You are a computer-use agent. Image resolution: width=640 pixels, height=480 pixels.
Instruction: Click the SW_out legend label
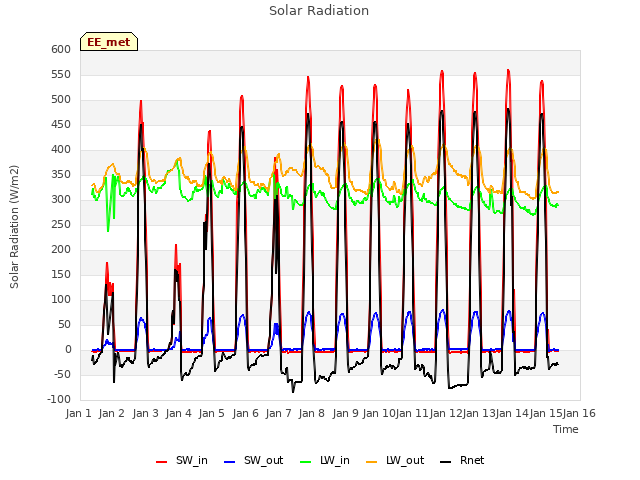coord(264,460)
